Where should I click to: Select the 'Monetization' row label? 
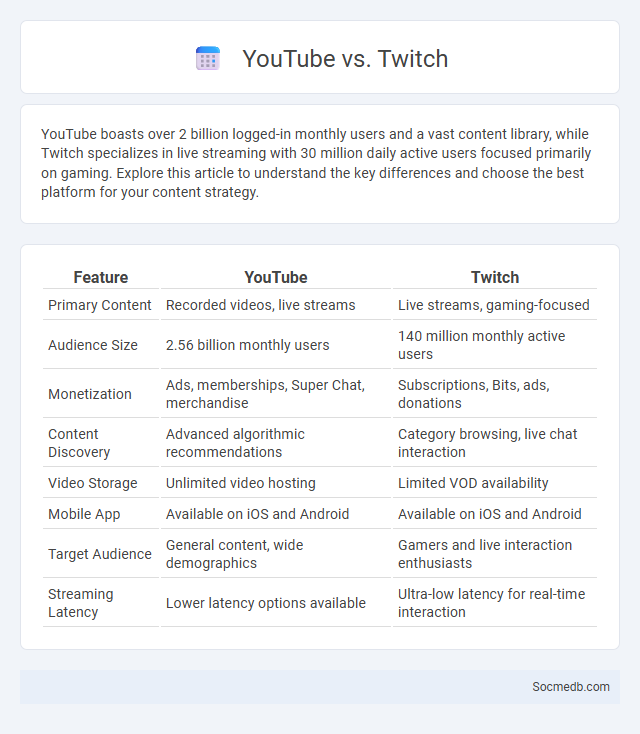click(90, 394)
